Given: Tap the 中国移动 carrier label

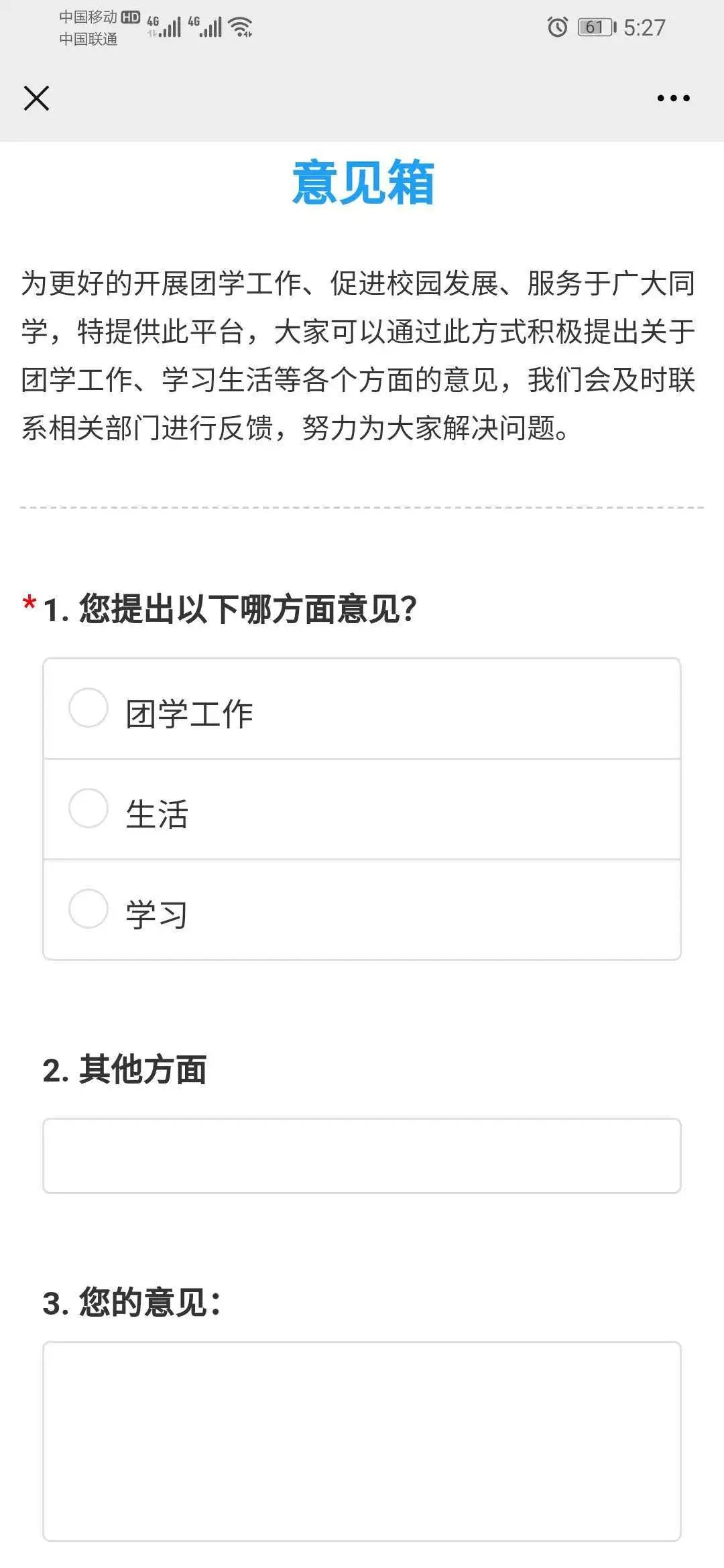Looking at the screenshot, I should [x=88, y=17].
